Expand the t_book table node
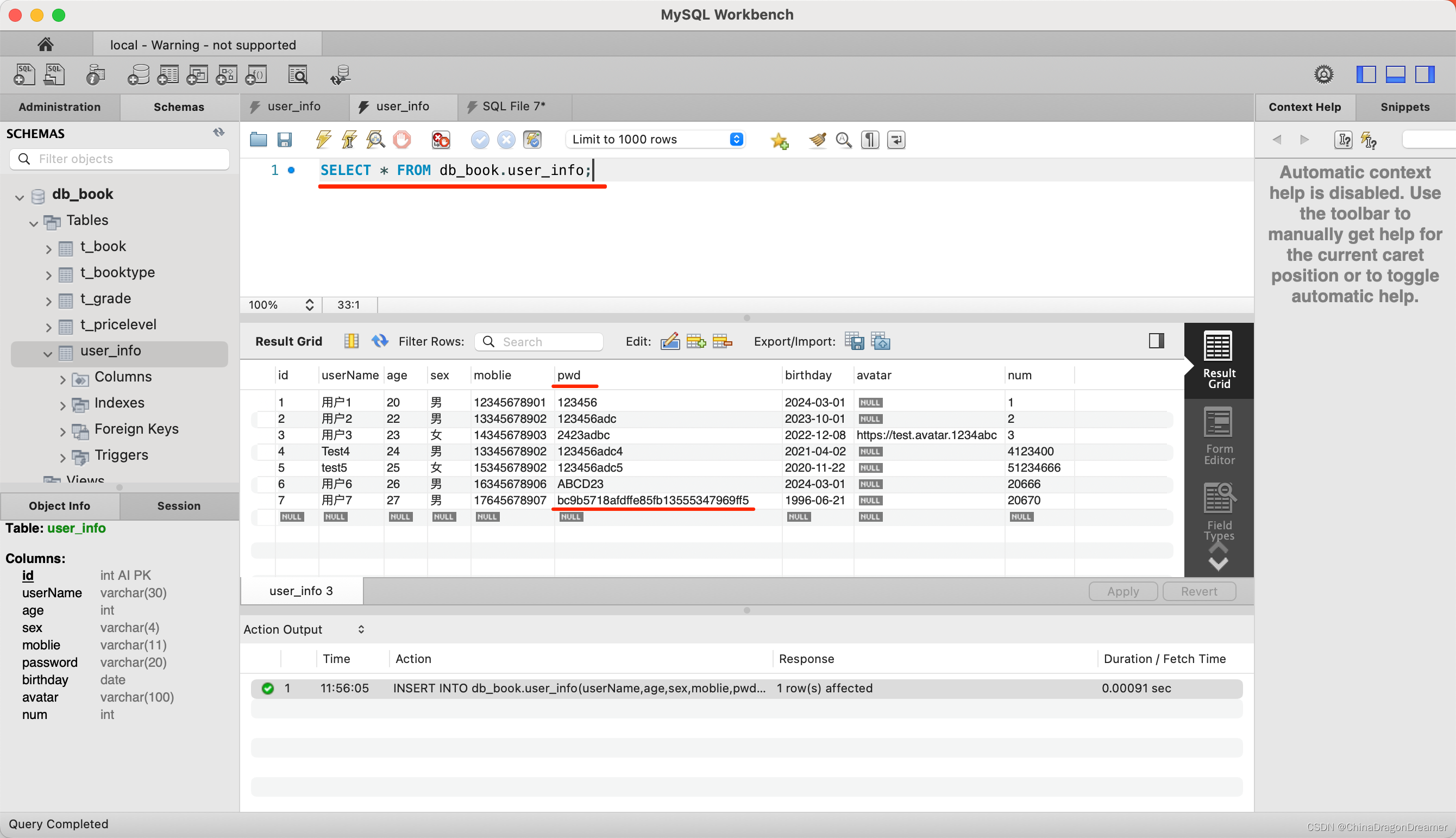This screenshot has height=838, width=1456. tap(48, 249)
